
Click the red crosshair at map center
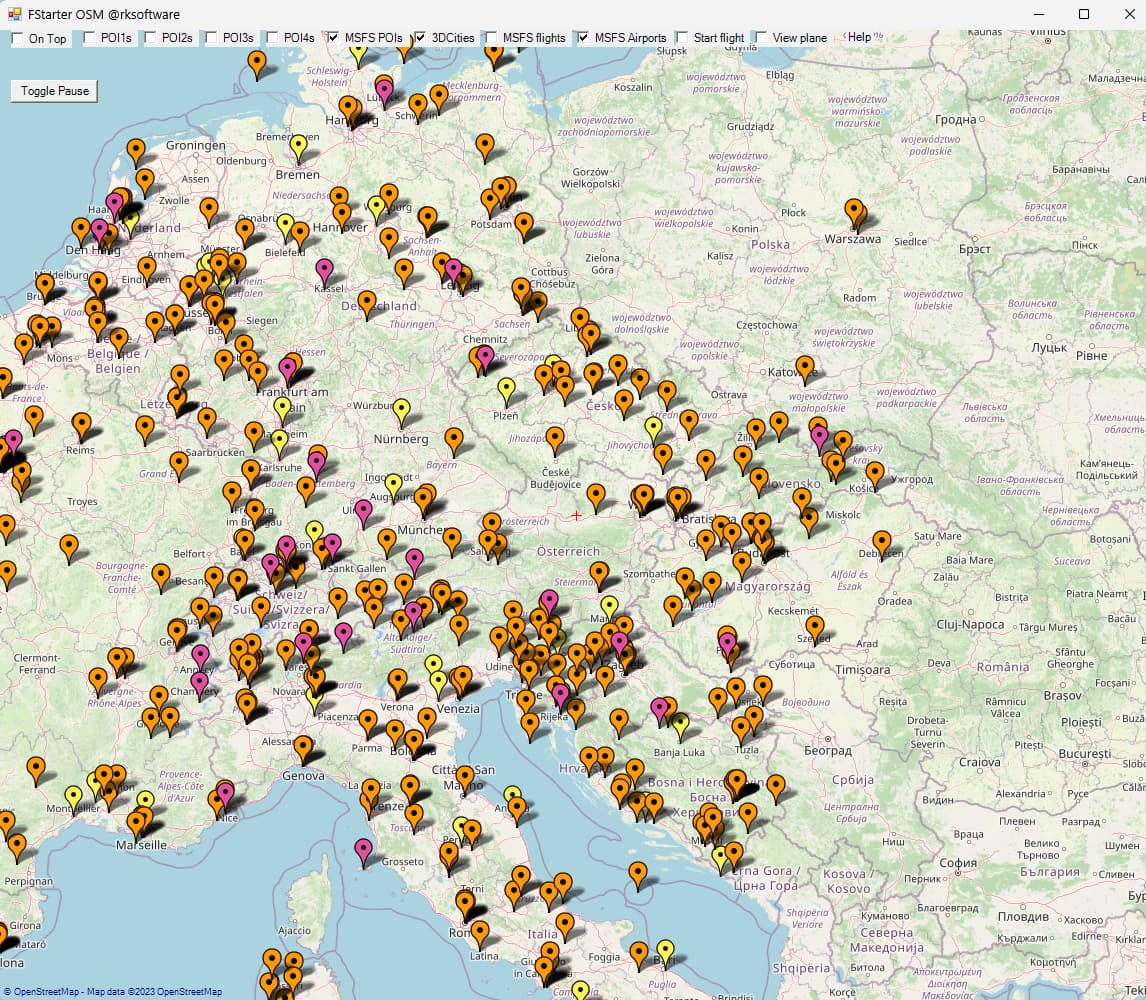click(x=576, y=515)
